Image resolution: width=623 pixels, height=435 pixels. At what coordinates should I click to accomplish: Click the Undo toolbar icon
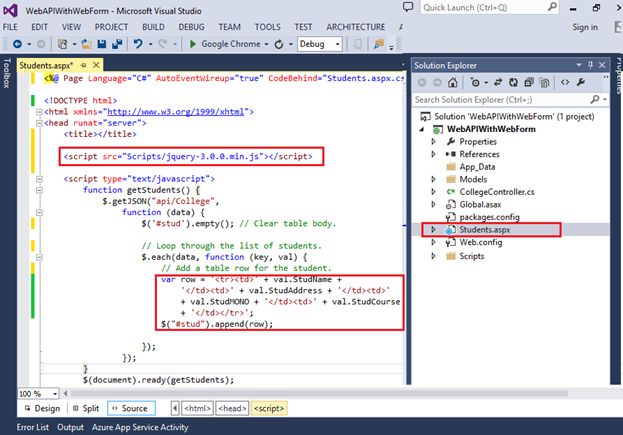[138, 44]
